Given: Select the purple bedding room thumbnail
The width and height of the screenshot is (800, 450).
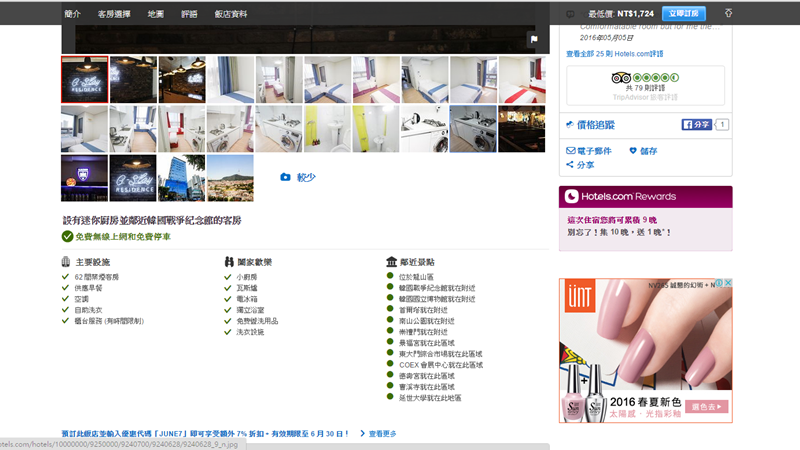Looking at the screenshot, I should [376, 80].
